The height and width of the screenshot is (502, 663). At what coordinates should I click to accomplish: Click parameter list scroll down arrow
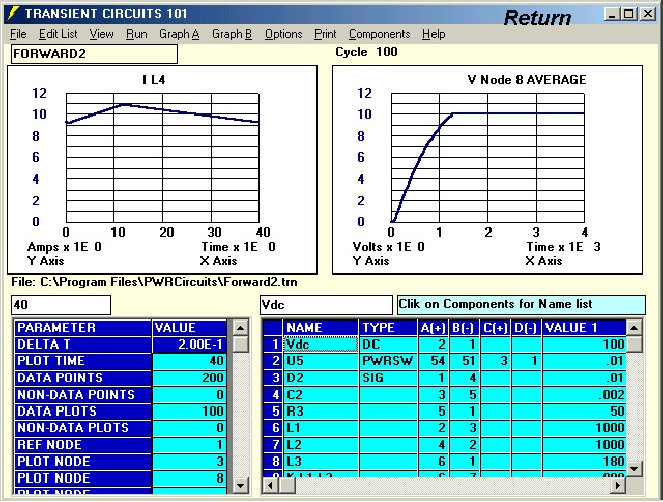coord(239,485)
